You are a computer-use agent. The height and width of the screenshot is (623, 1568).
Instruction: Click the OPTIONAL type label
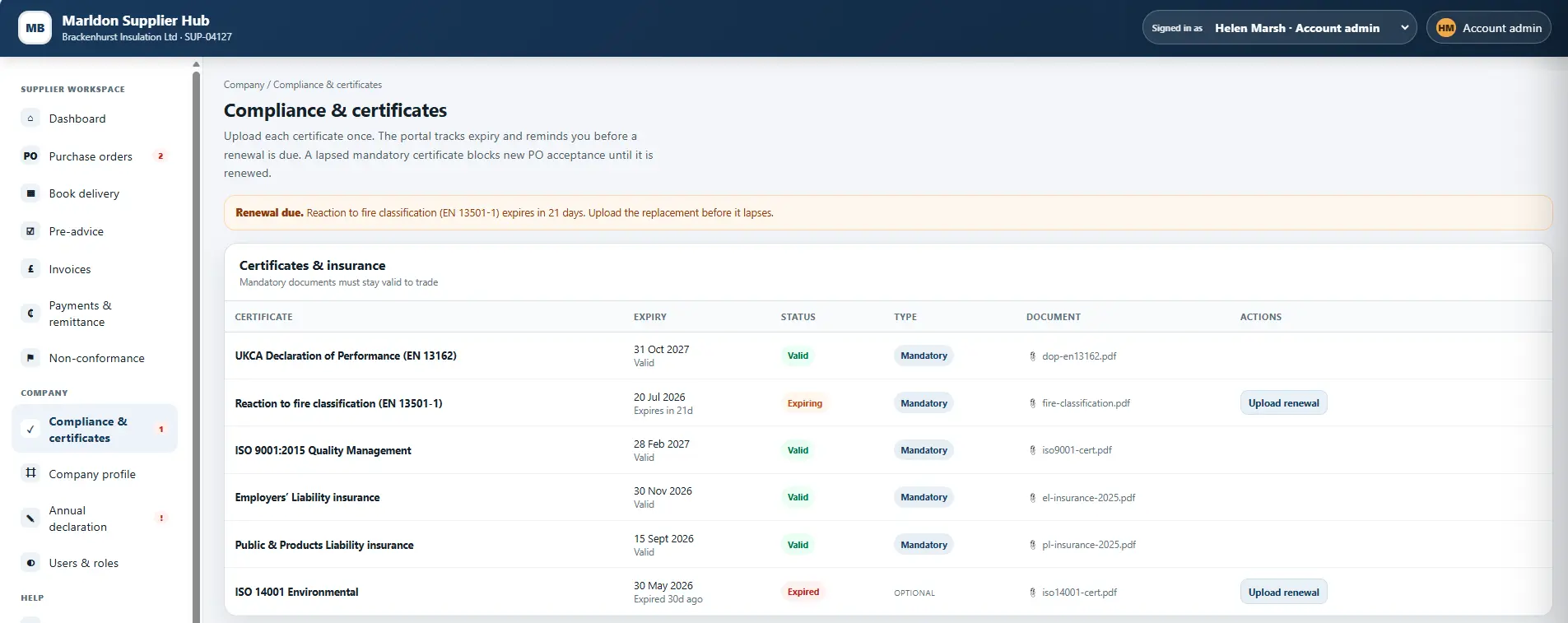click(x=914, y=593)
